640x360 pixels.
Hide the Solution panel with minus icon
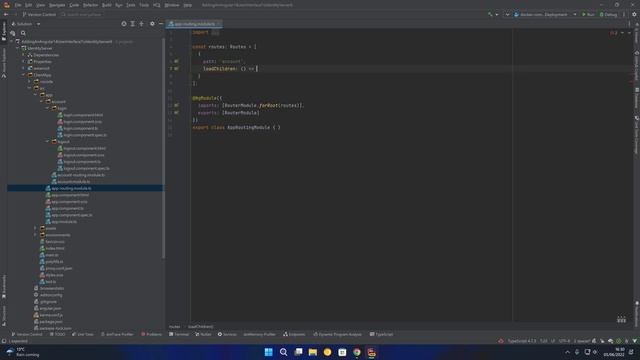(x=161, y=24)
